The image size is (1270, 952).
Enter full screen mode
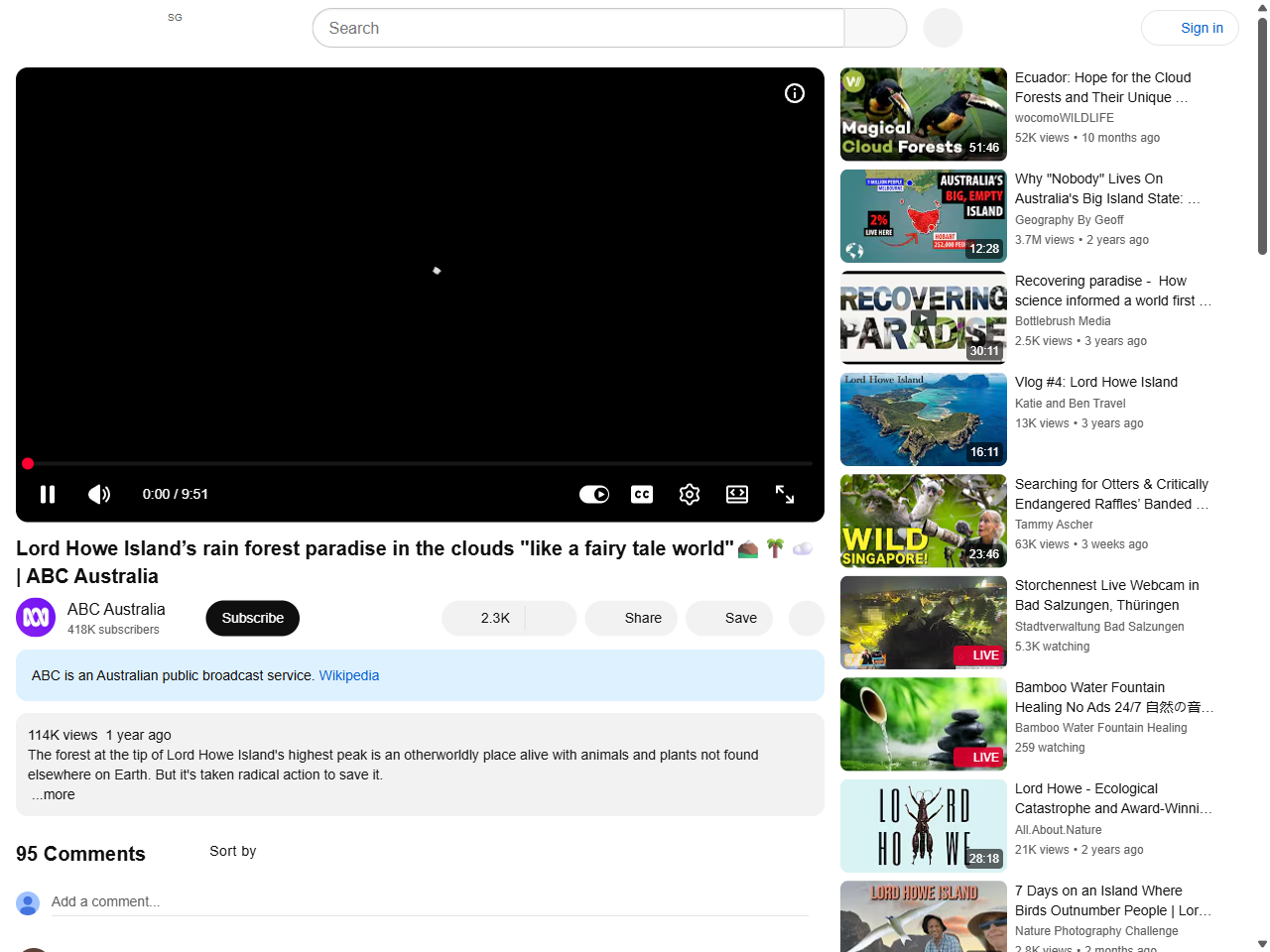(785, 494)
